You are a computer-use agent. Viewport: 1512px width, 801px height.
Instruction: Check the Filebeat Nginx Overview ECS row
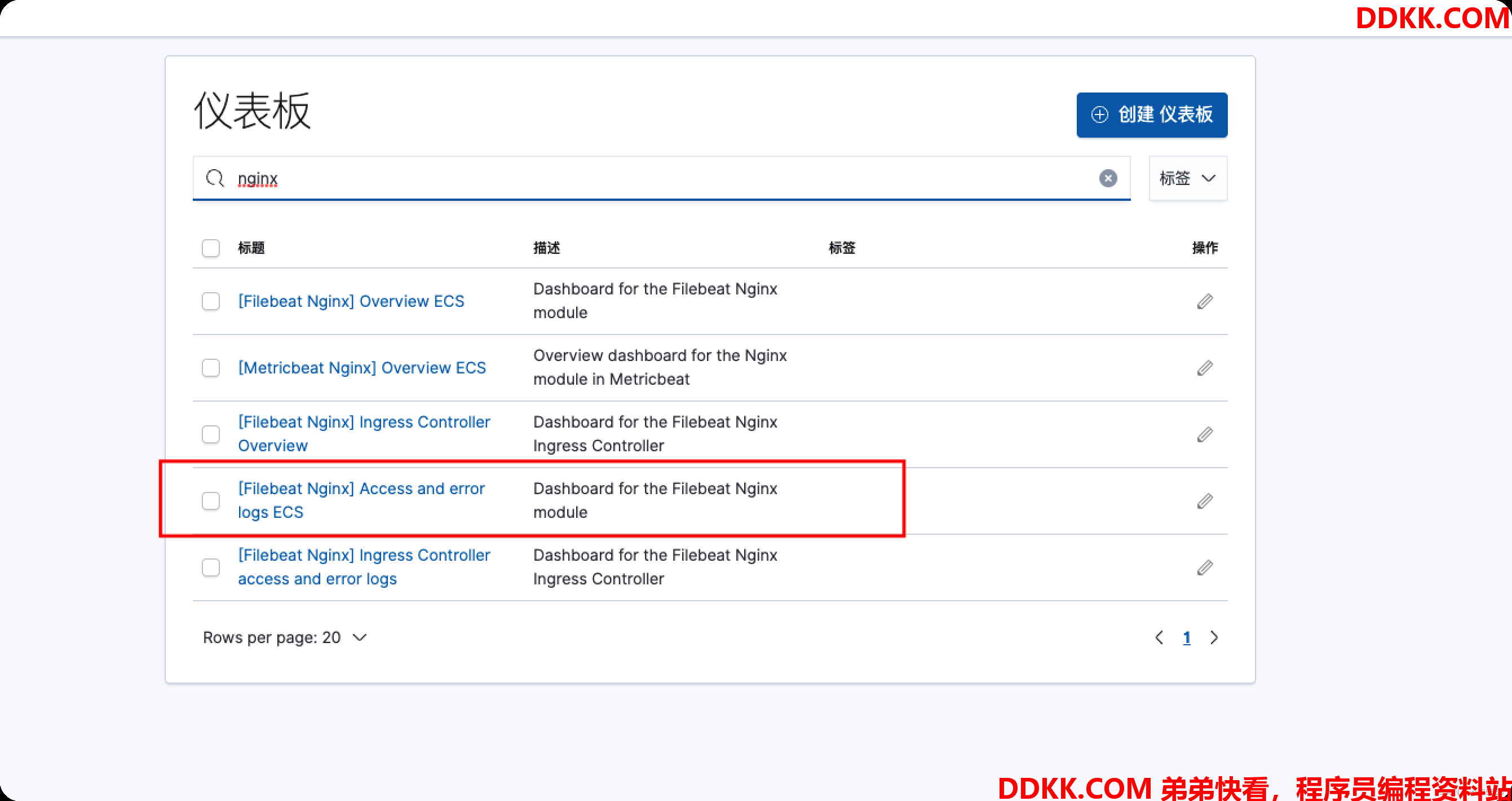tap(211, 301)
